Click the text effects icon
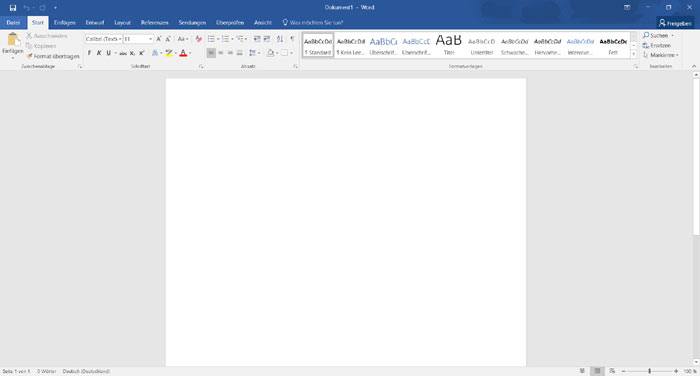The width and height of the screenshot is (700, 376). (x=155, y=53)
